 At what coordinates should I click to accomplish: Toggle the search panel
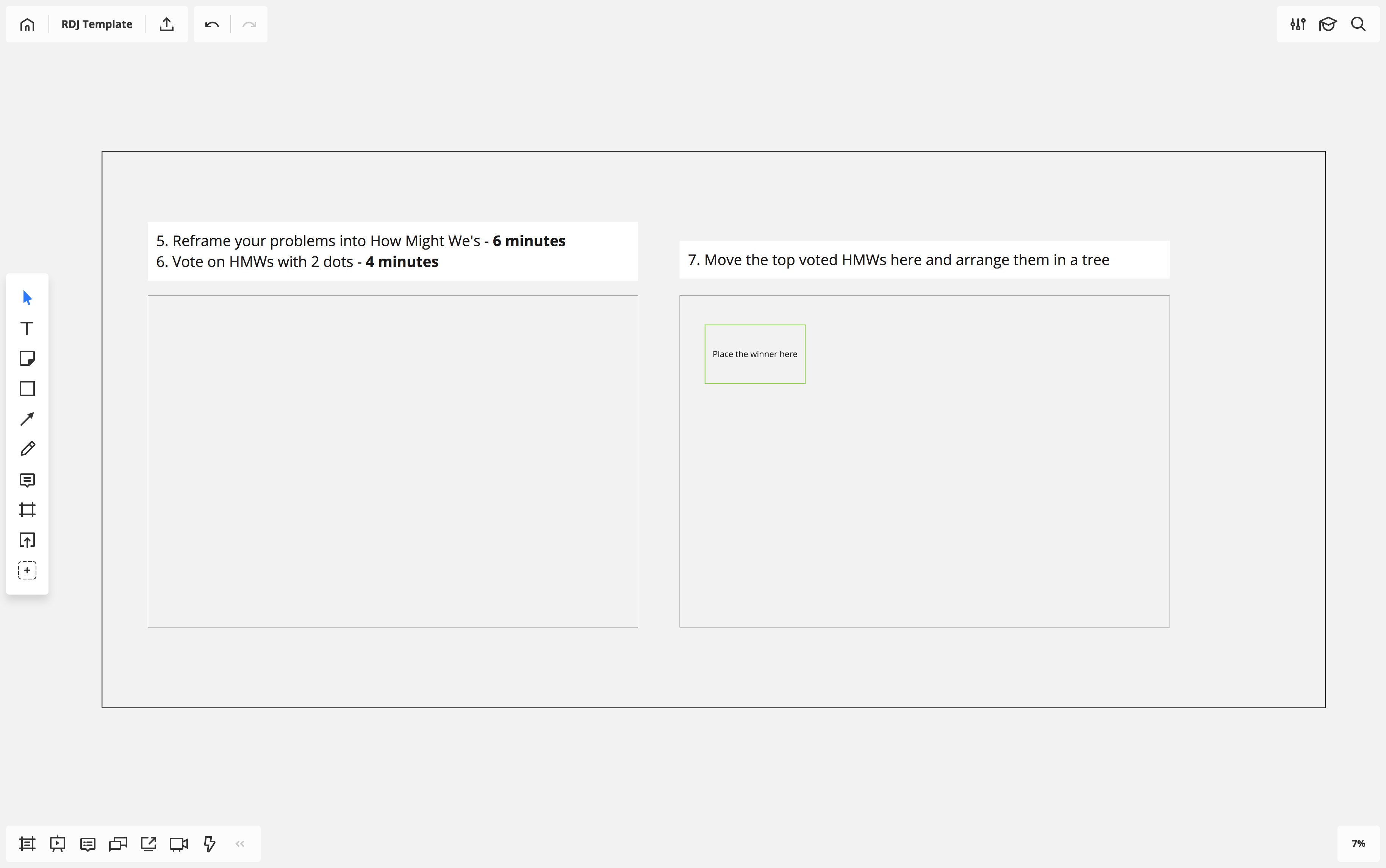click(x=1358, y=24)
